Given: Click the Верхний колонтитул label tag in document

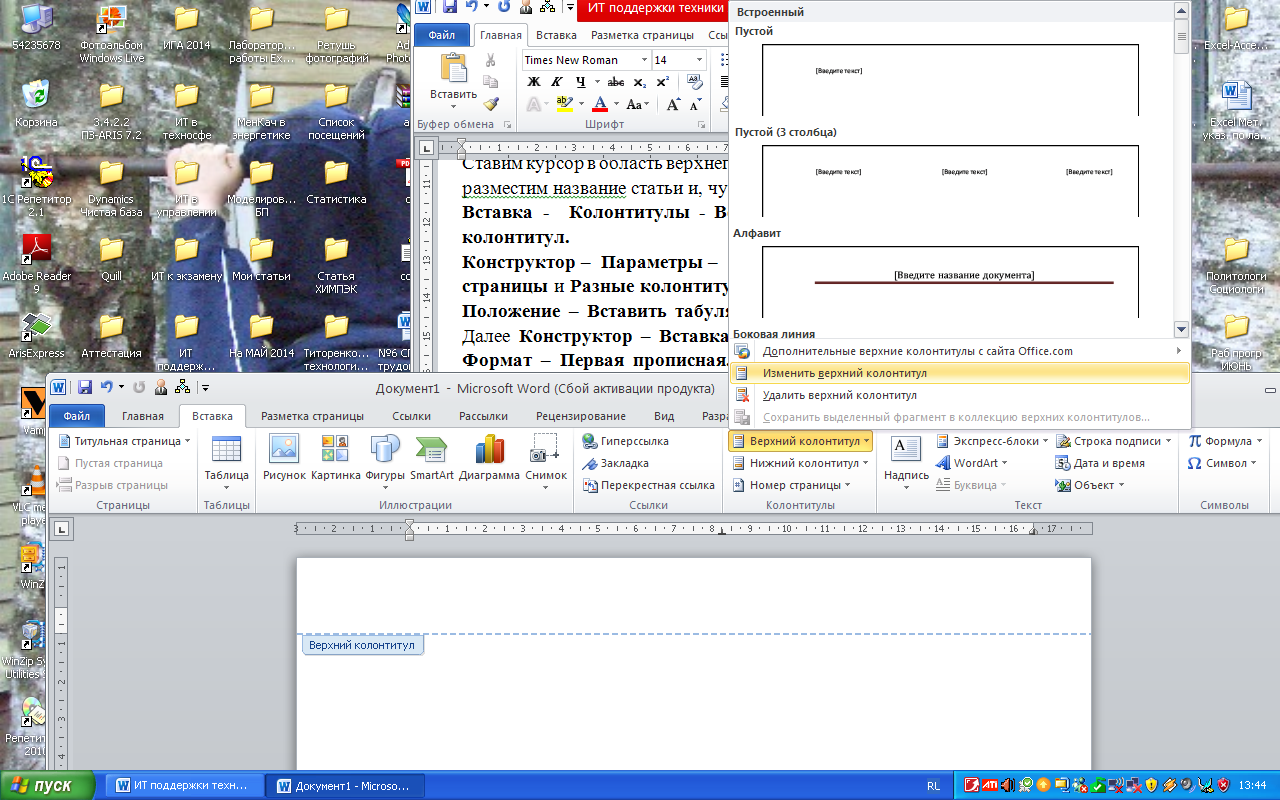Looking at the screenshot, I should point(362,646).
